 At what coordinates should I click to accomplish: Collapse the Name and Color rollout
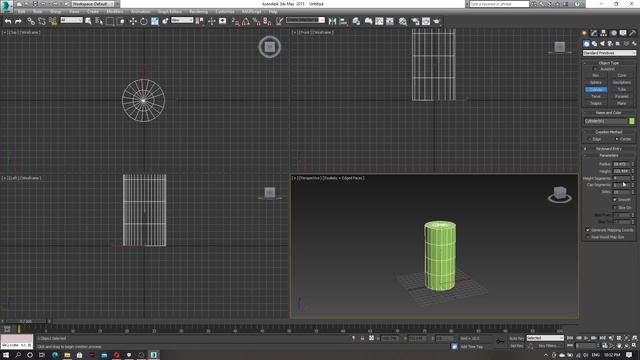(x=609, y=113)
